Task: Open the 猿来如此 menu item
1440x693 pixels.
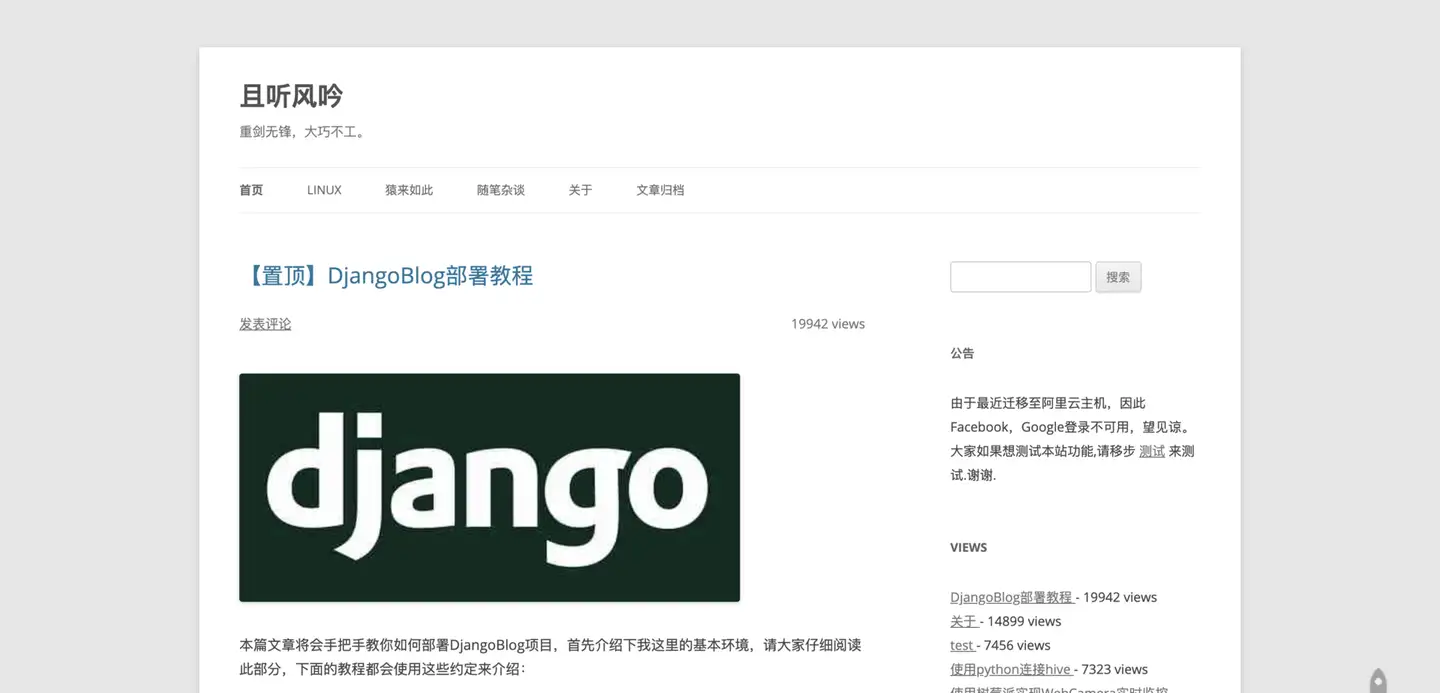Action: [x=409, y=190]
